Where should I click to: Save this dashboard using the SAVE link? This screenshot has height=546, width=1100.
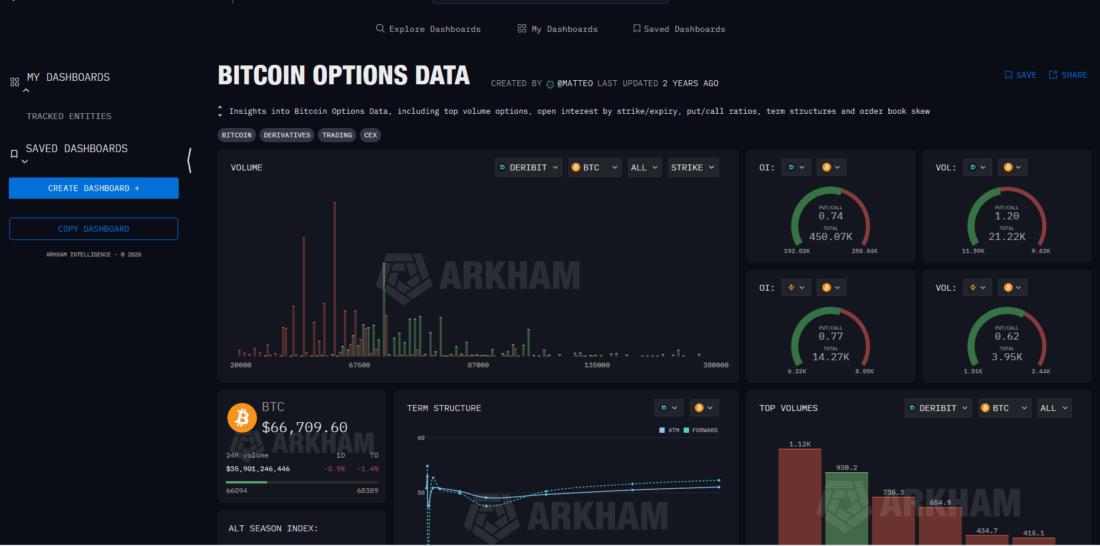1020,75
